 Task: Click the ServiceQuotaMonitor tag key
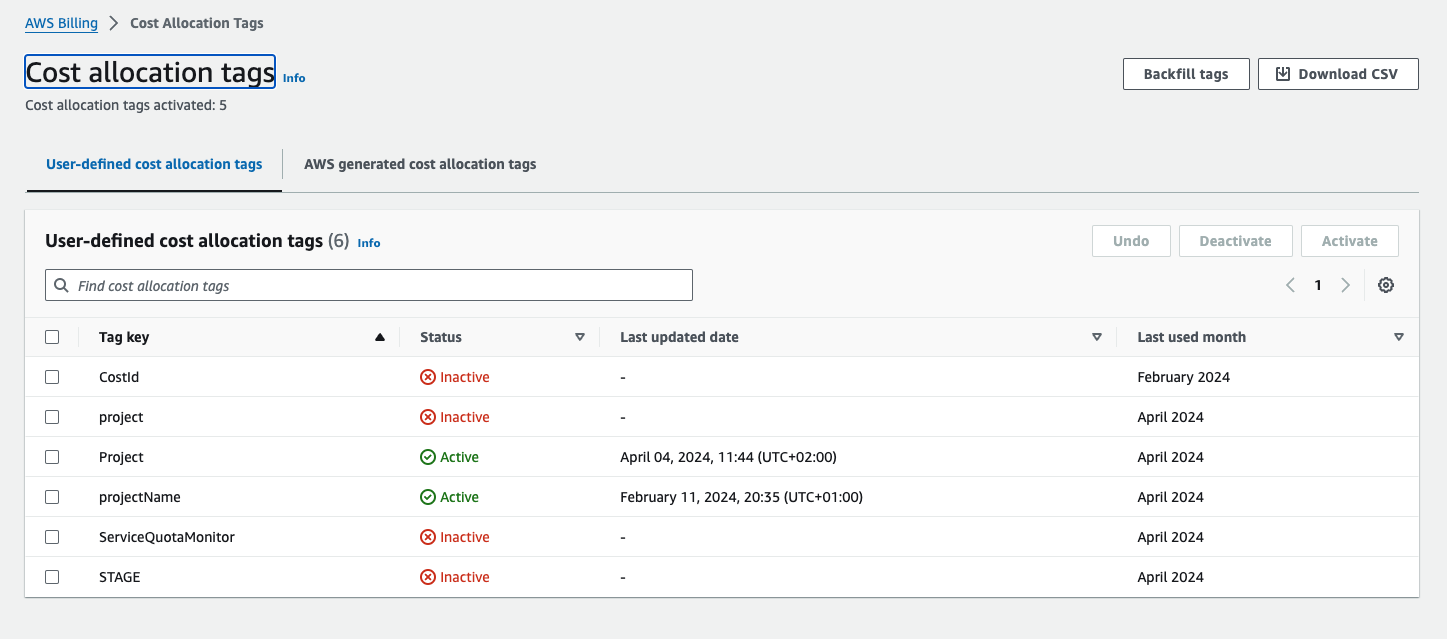pyautogui.click(x=167, y=537)
